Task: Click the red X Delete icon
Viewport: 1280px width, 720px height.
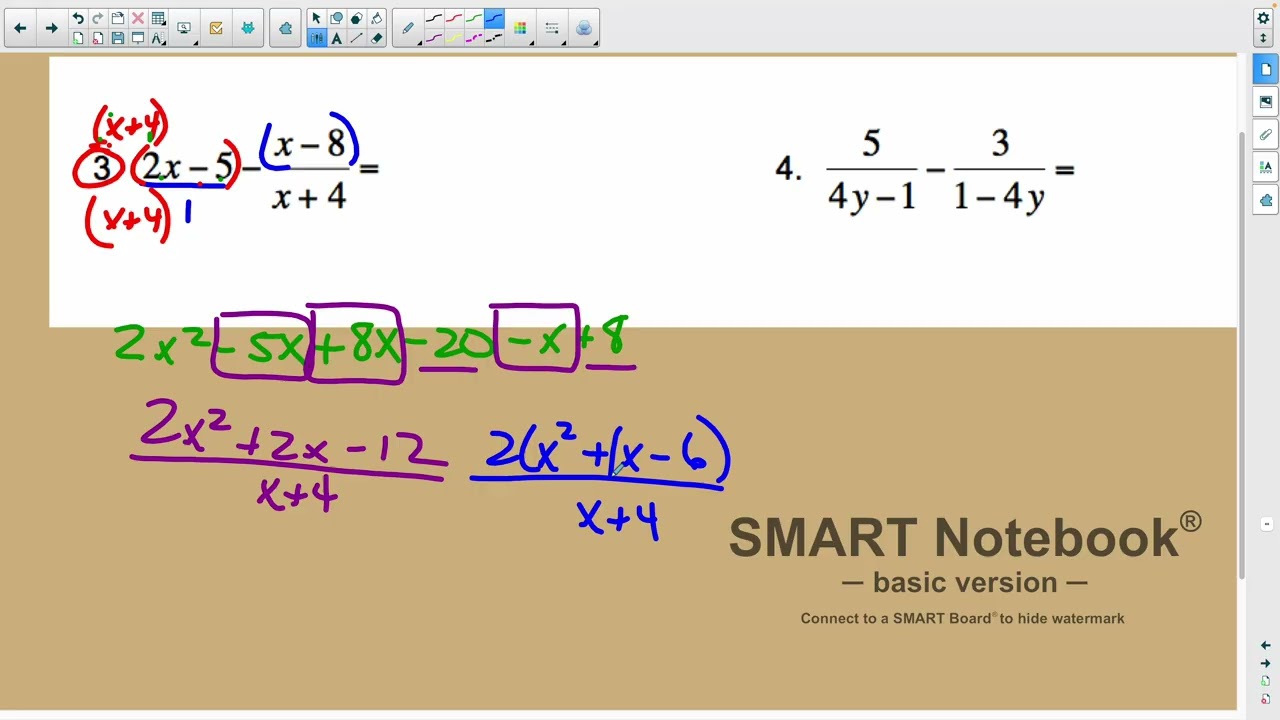Action: click(x=138, y=18)
